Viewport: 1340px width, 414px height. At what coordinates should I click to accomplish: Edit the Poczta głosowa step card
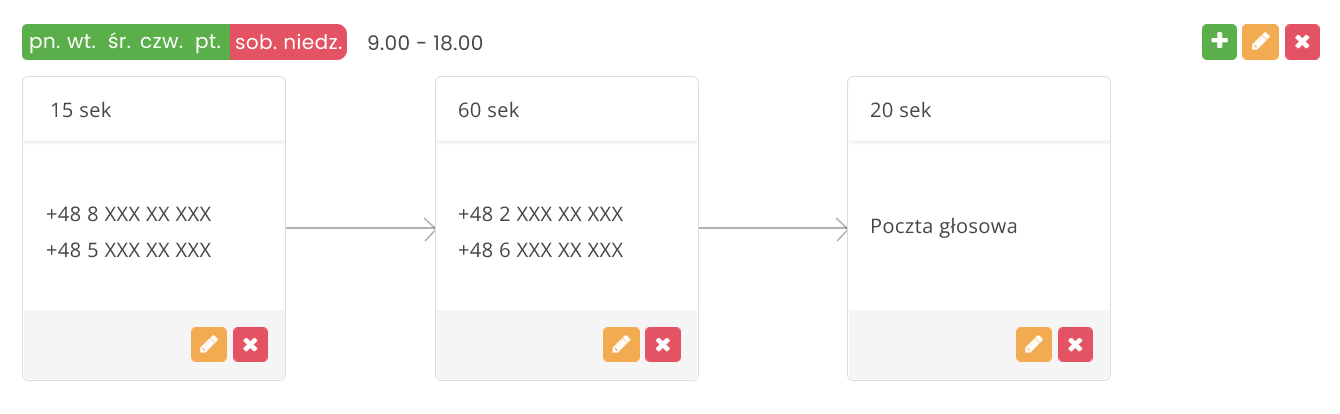point(1033,344)
